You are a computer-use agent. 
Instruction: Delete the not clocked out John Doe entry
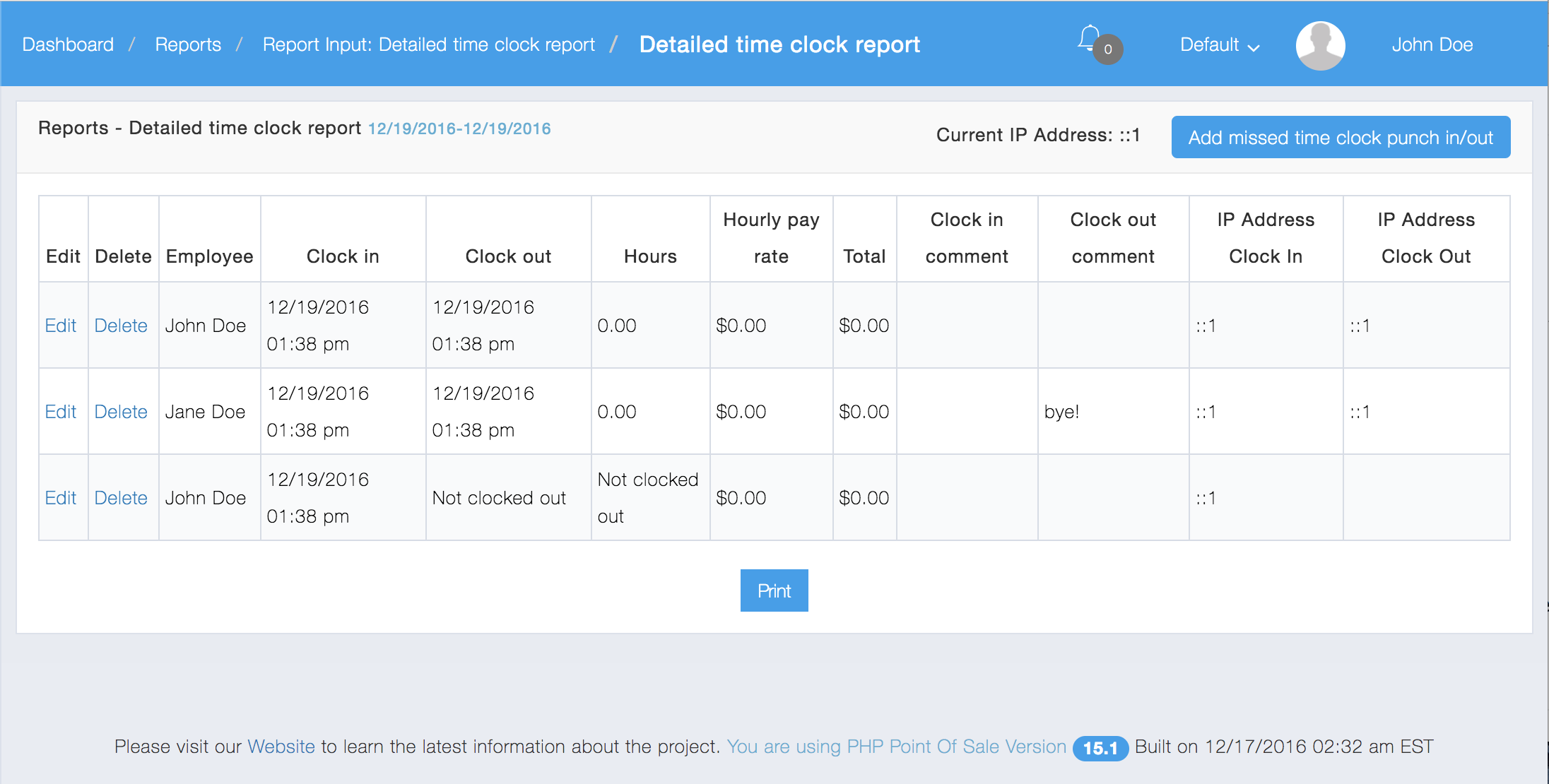pyautogui.click(x=121, y=498)
